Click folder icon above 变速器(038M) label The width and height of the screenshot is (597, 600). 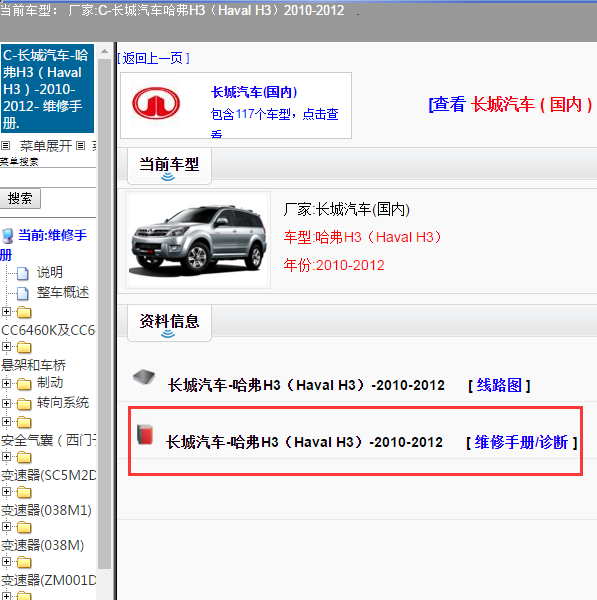click(24, 527)
